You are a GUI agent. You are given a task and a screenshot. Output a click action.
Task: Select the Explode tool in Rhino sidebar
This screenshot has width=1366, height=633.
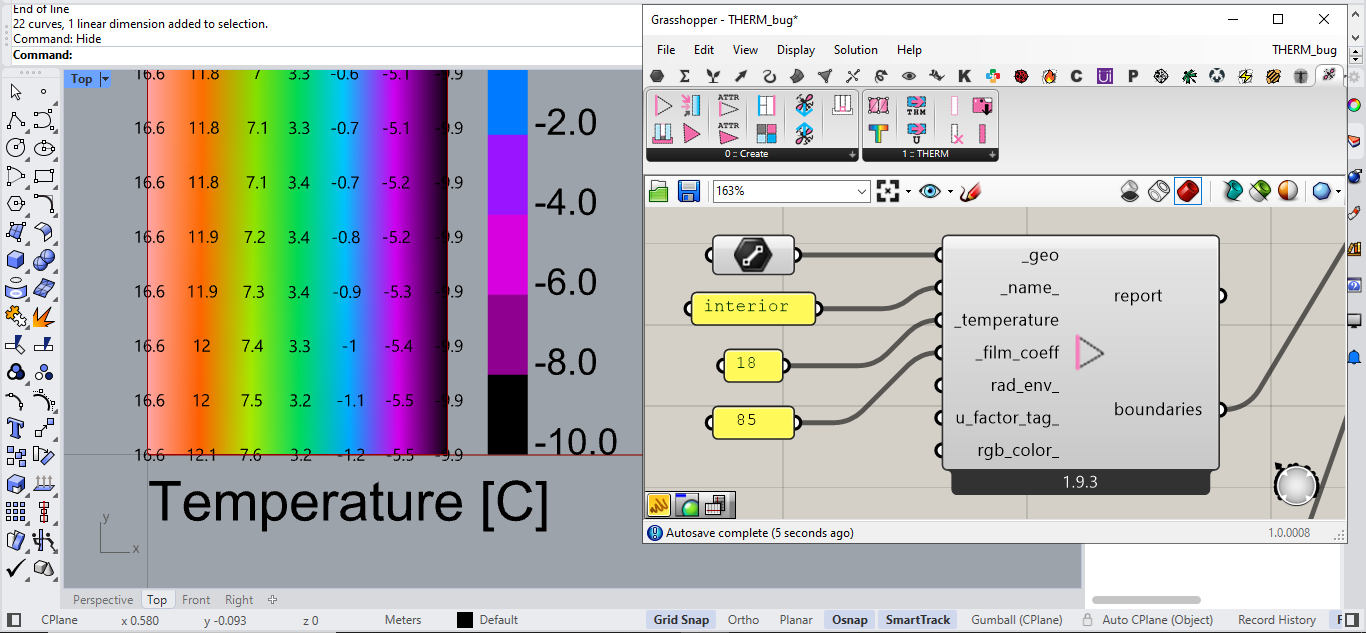(44, 317)
